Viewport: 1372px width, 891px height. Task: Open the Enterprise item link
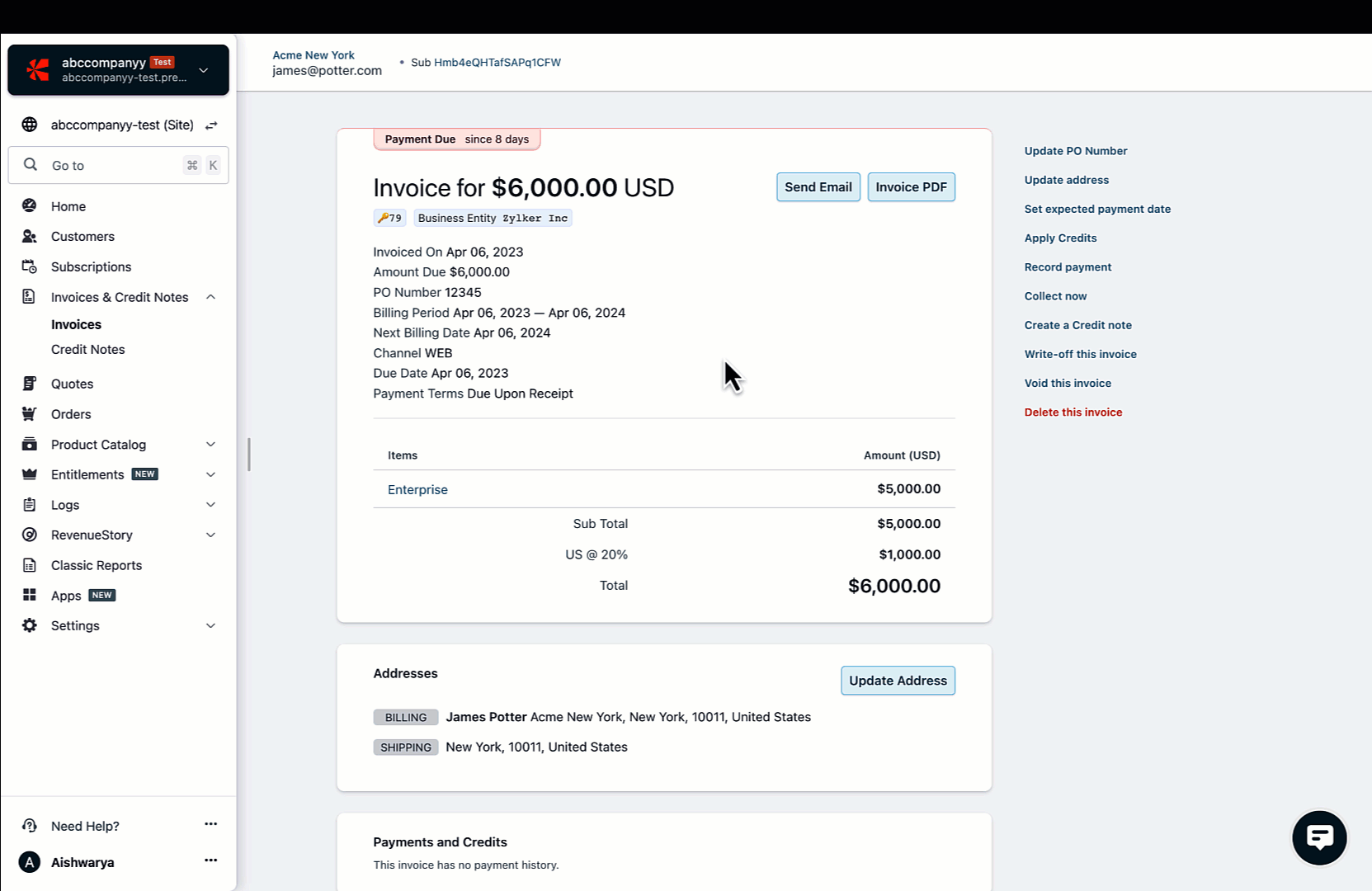click(417, 490)
